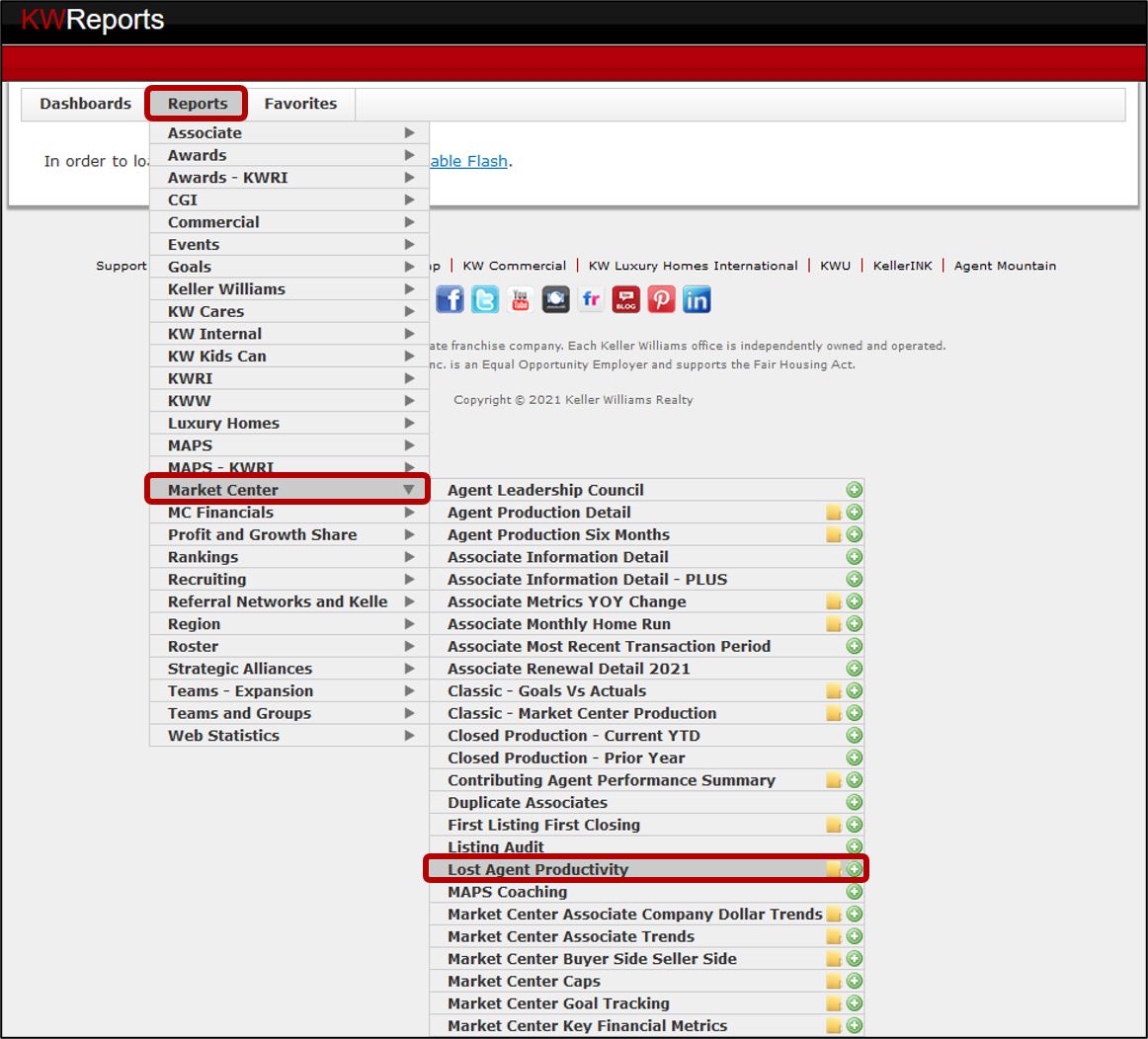Open the Lost Agent Productivity report
Viewport: 1148px width, 1039px height.
pyautogui.click(x=646, y=869)
